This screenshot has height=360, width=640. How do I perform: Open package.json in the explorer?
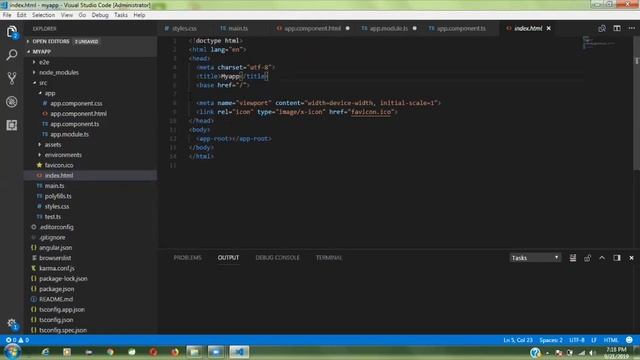(90, 289)
